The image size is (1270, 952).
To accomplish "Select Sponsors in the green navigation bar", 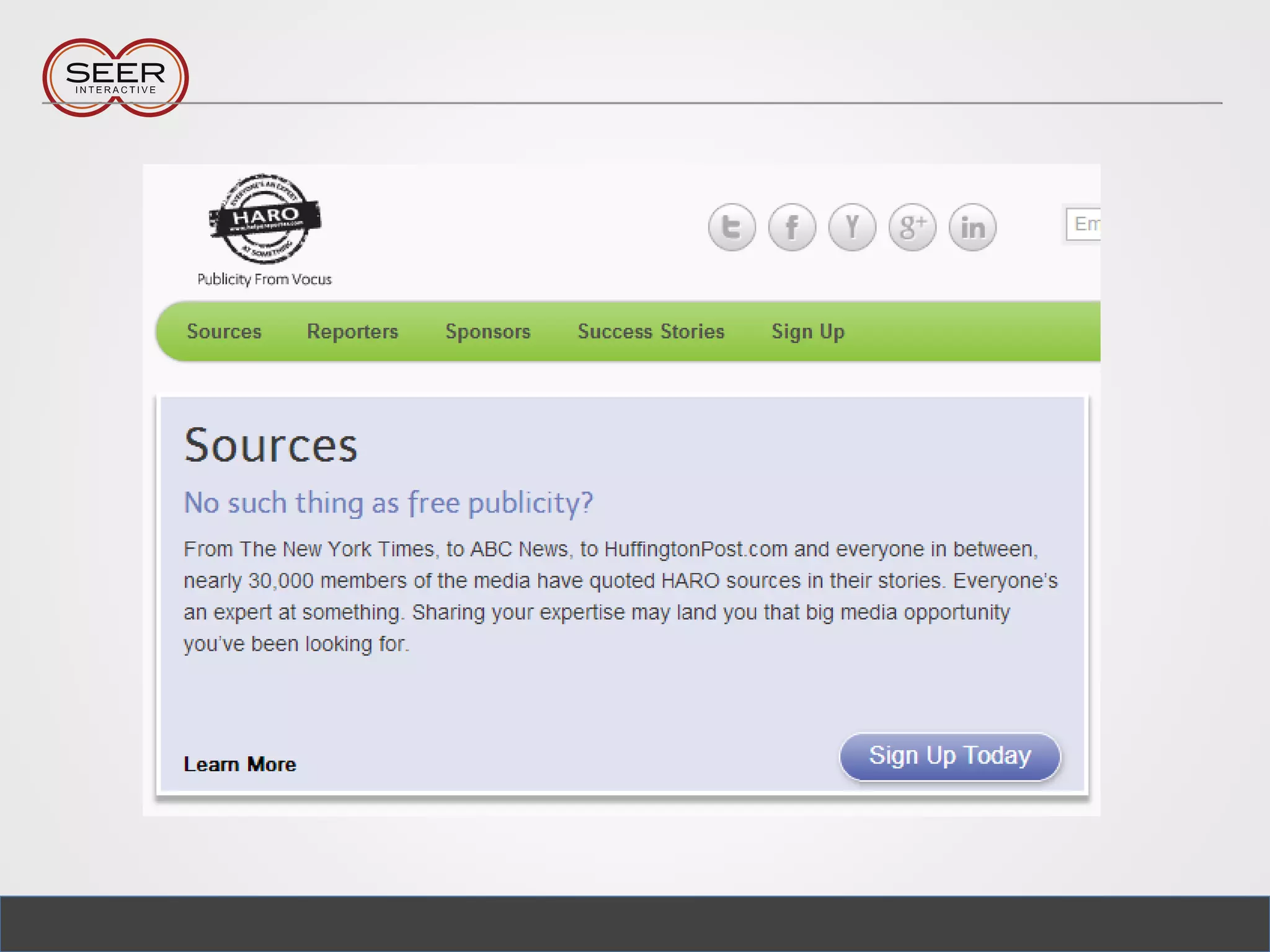I will tap(488, 332).
